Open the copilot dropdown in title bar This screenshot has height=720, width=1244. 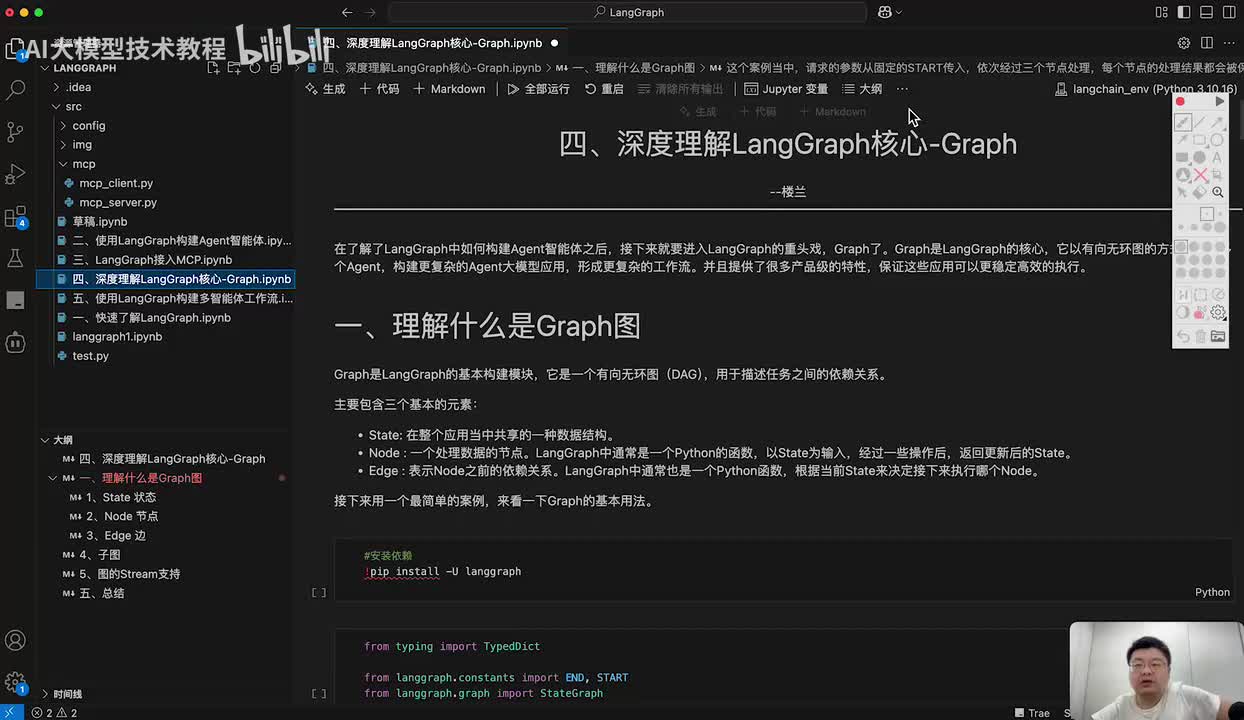click(x=889, y=12)
